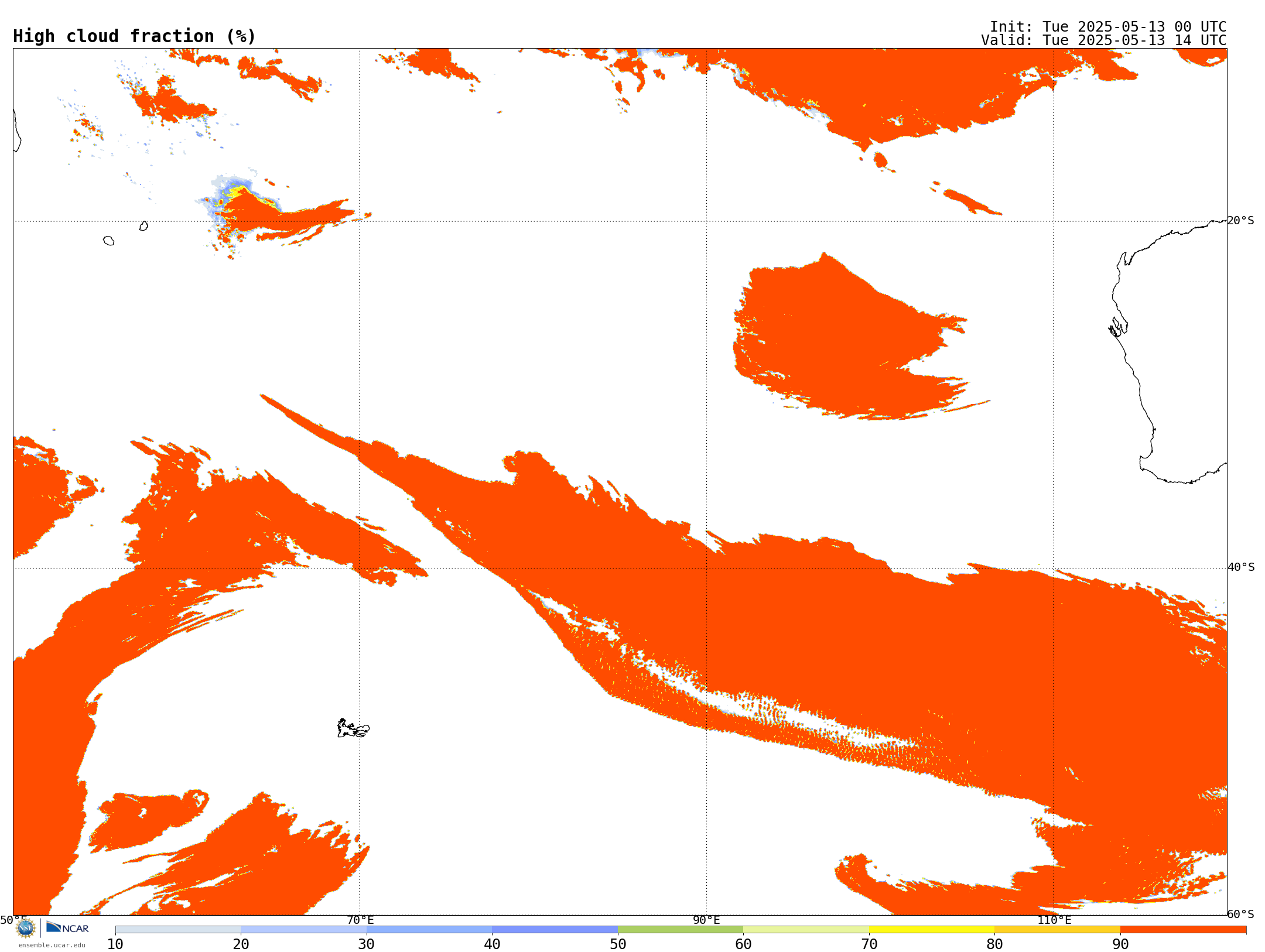Pick the pale yellow-green 60-70 colorbar swatch

click(806, 930)
